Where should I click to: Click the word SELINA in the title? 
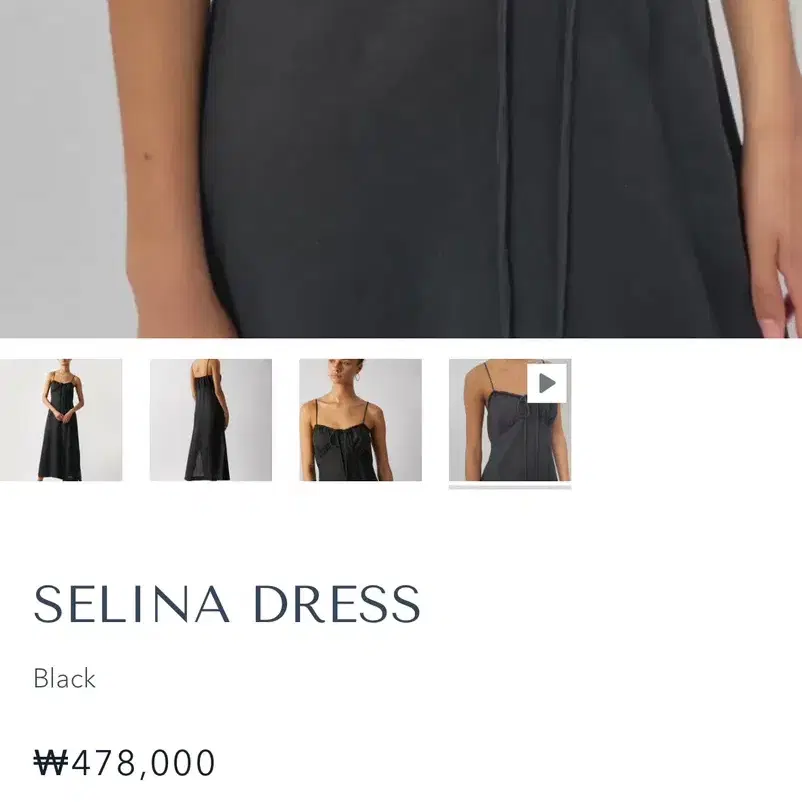tap(132, 604)
